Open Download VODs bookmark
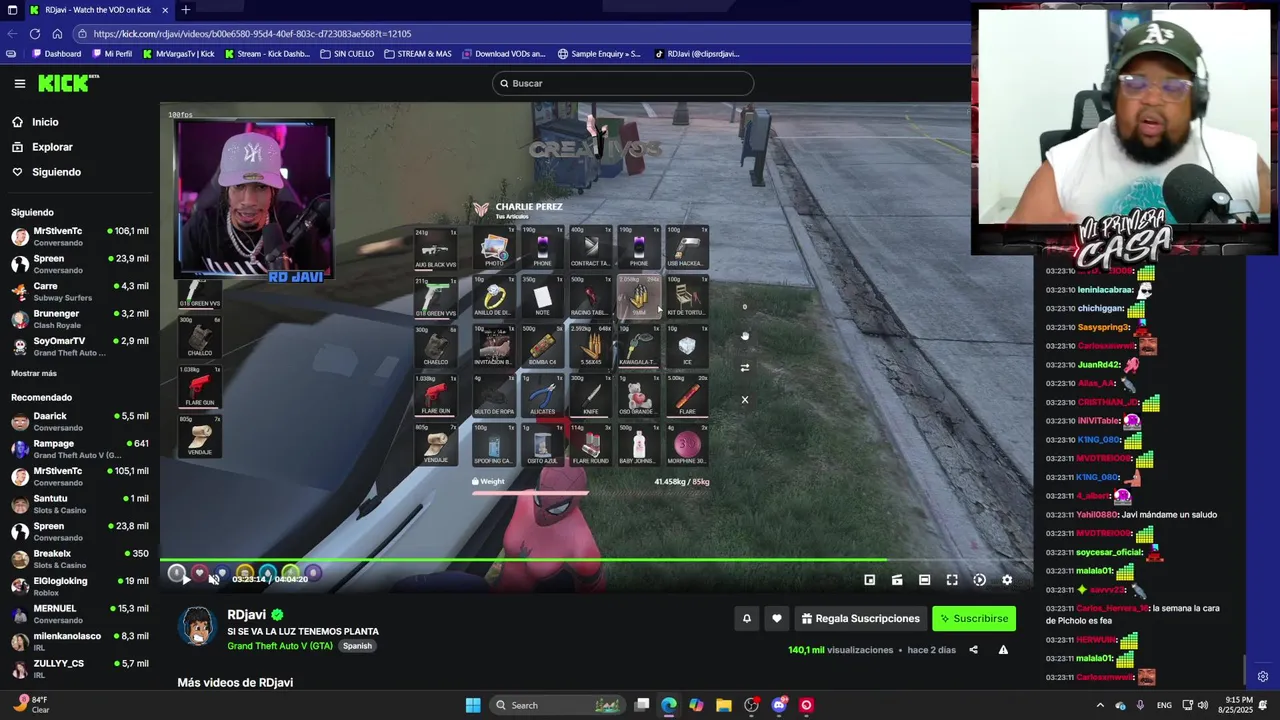1280x720 pixels. [x=503, y=54]
